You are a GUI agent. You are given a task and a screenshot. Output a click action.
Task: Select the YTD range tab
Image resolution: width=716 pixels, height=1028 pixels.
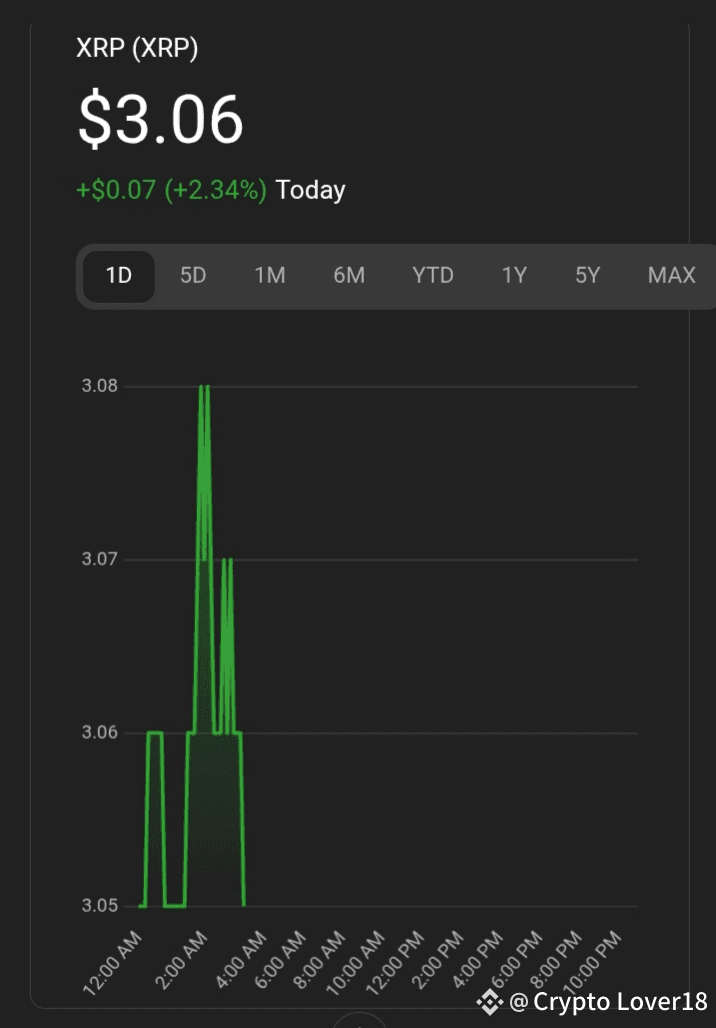433,275
